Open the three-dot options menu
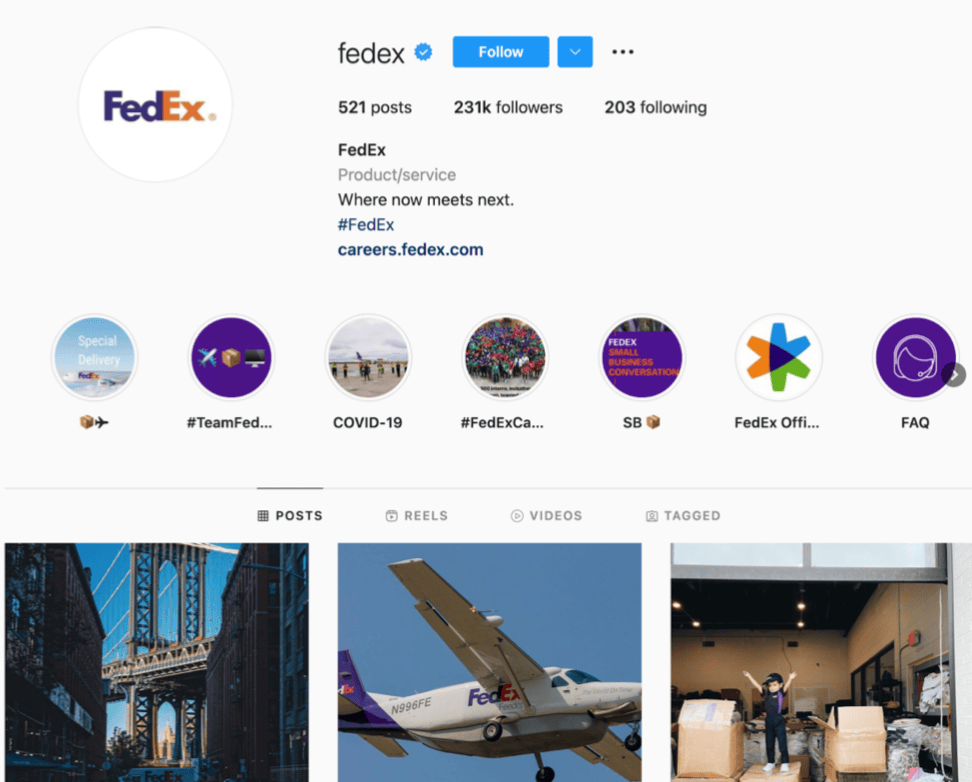 (x=622, y=51)
